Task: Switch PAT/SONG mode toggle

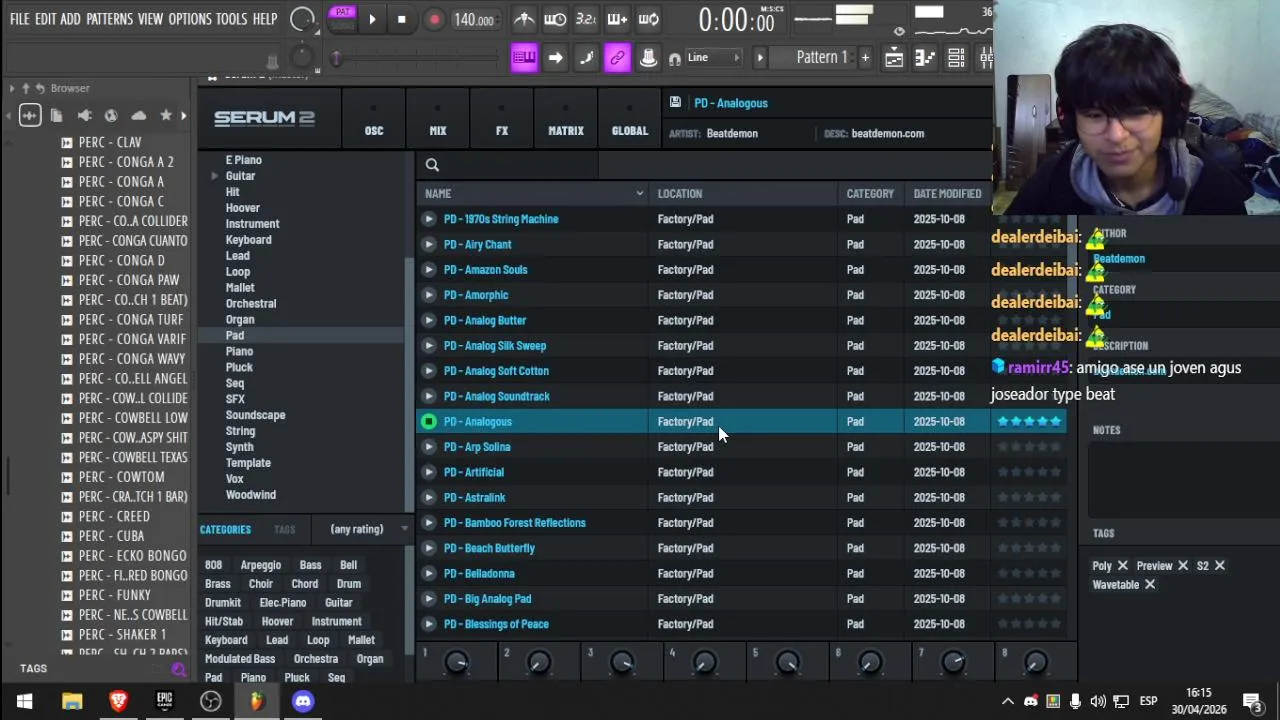Action: pos(343,18)
